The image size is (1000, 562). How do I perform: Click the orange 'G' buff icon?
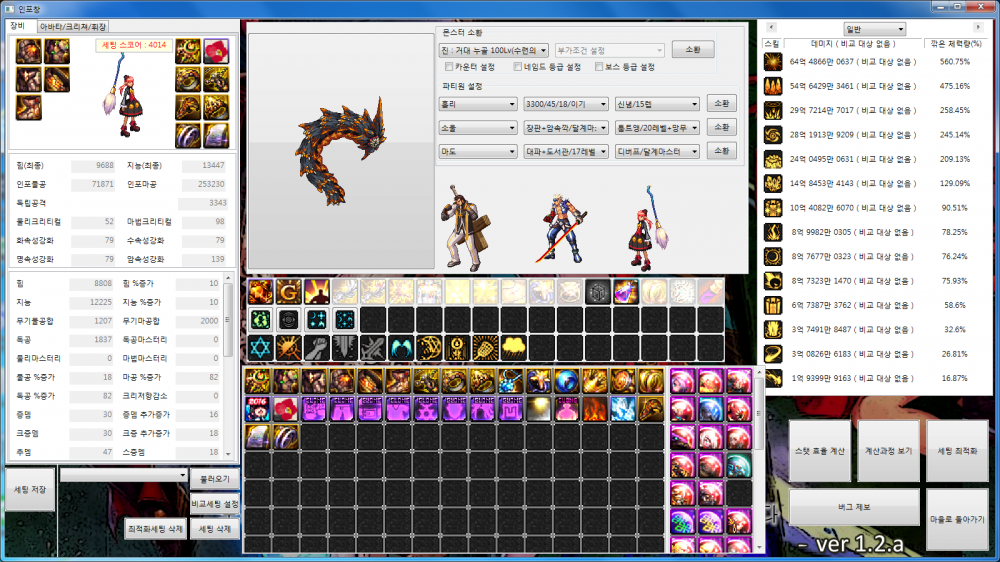pos(288,292)
